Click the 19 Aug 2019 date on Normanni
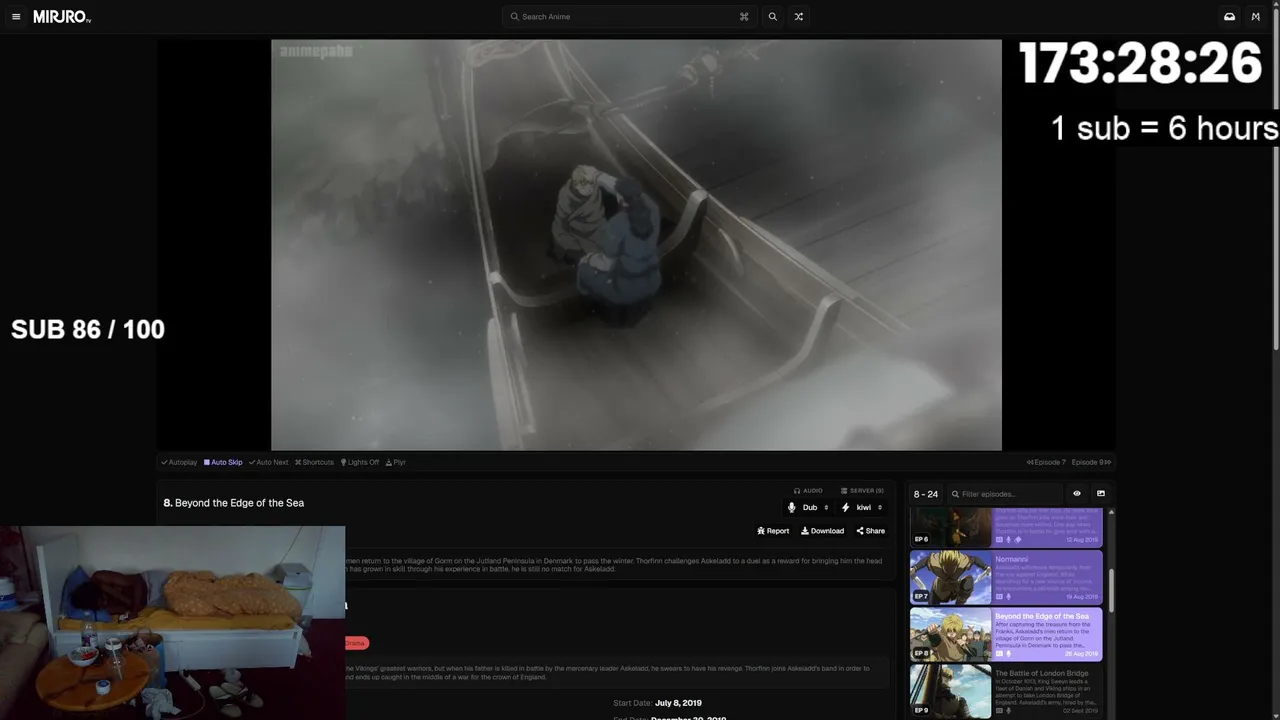 pyautogui.click(x=1081, y=596)
